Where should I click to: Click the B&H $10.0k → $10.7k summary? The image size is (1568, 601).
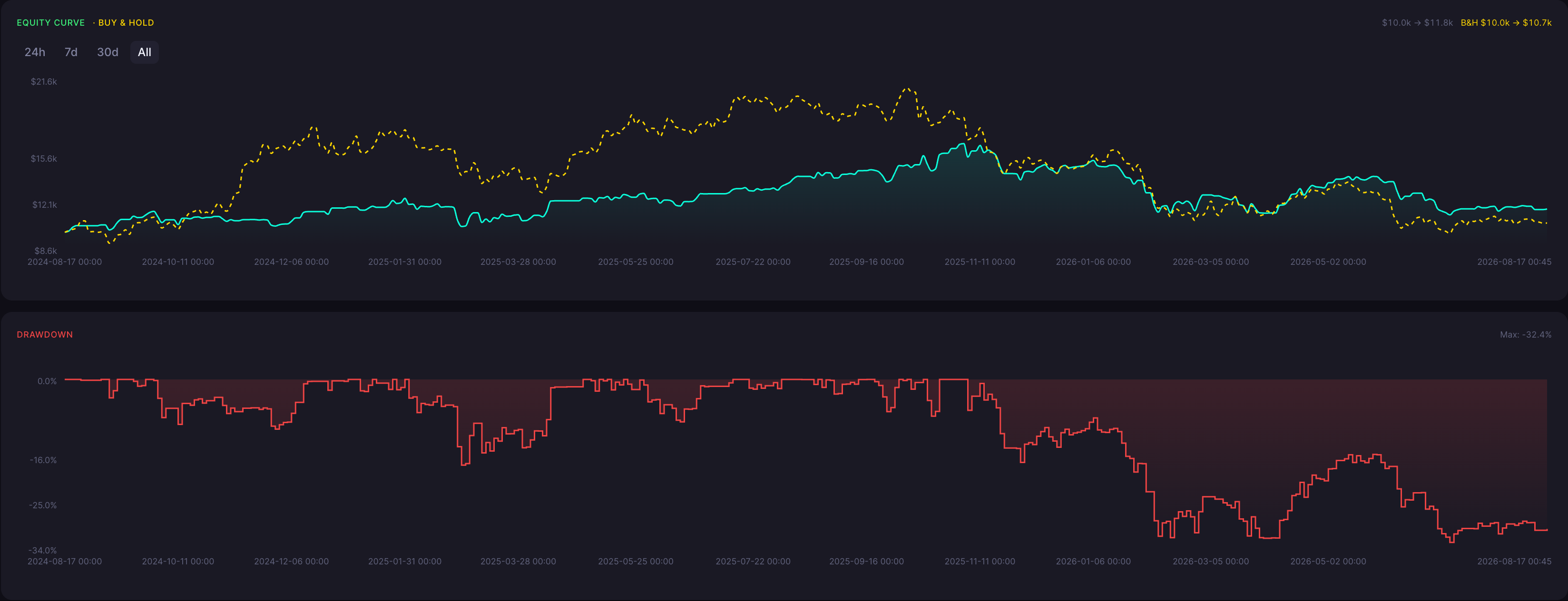[x=1506, y=22]
